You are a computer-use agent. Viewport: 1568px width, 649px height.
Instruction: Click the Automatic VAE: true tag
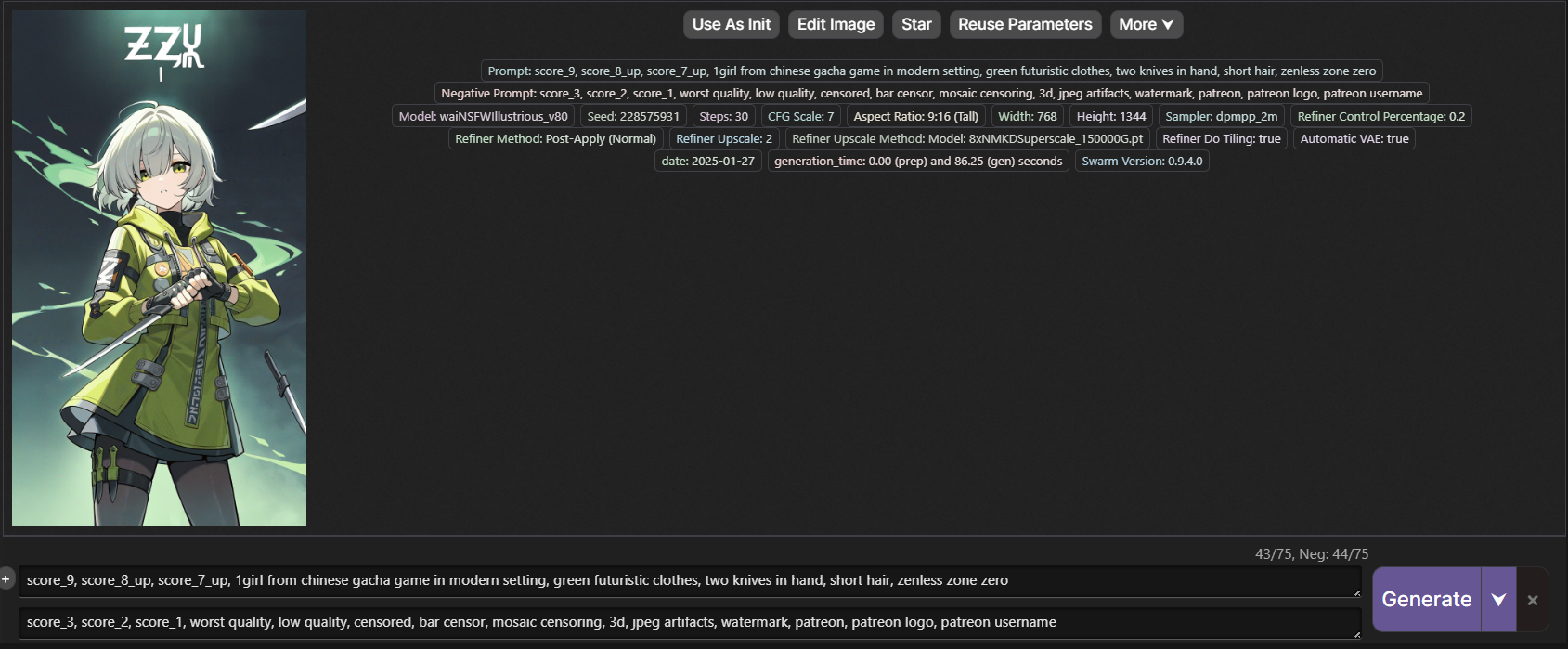tap(1354, 138)
